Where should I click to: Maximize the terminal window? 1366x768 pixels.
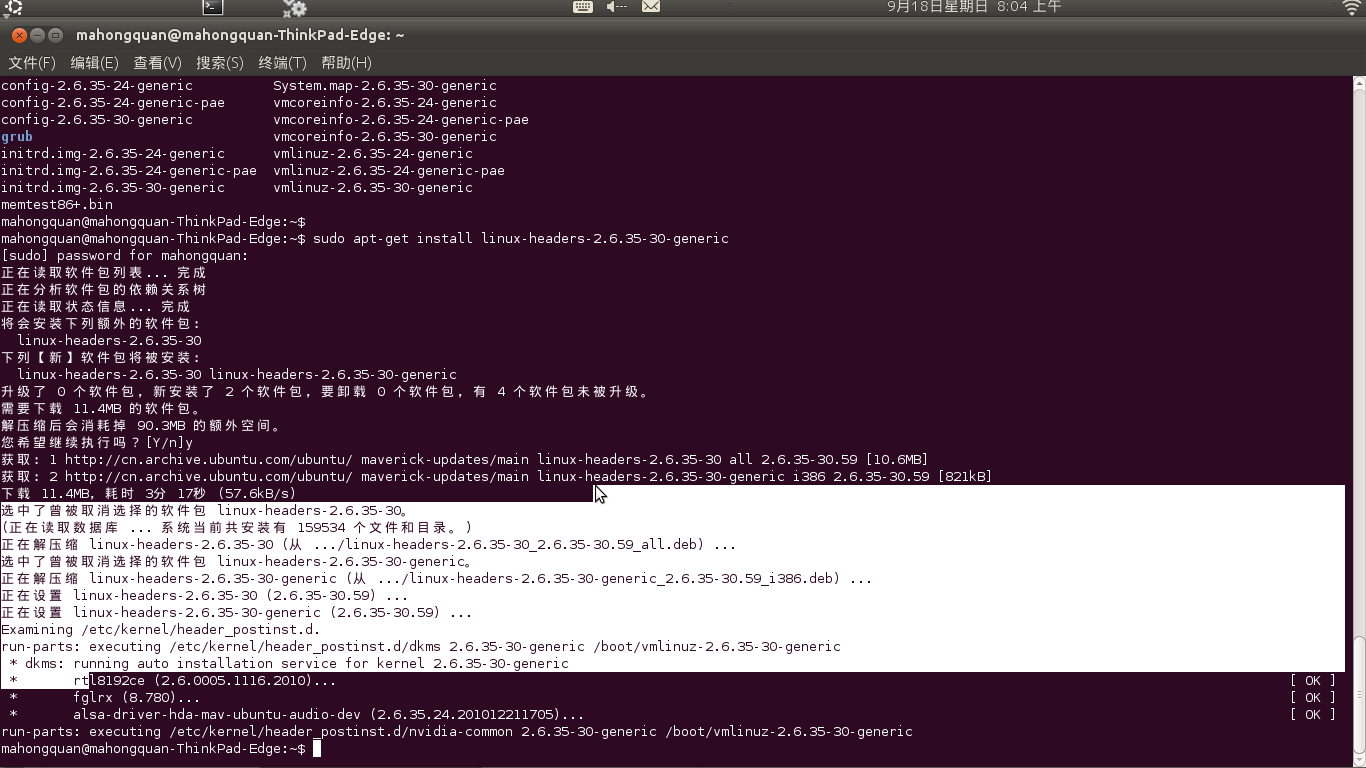(56, 35)
